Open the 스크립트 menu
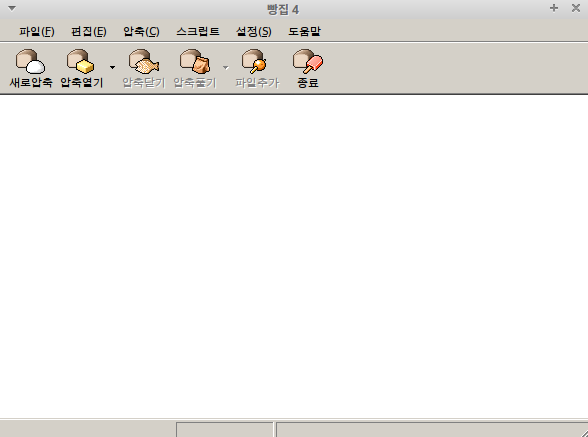Viewport: 588px width, 437px height. tap(198, 32)
